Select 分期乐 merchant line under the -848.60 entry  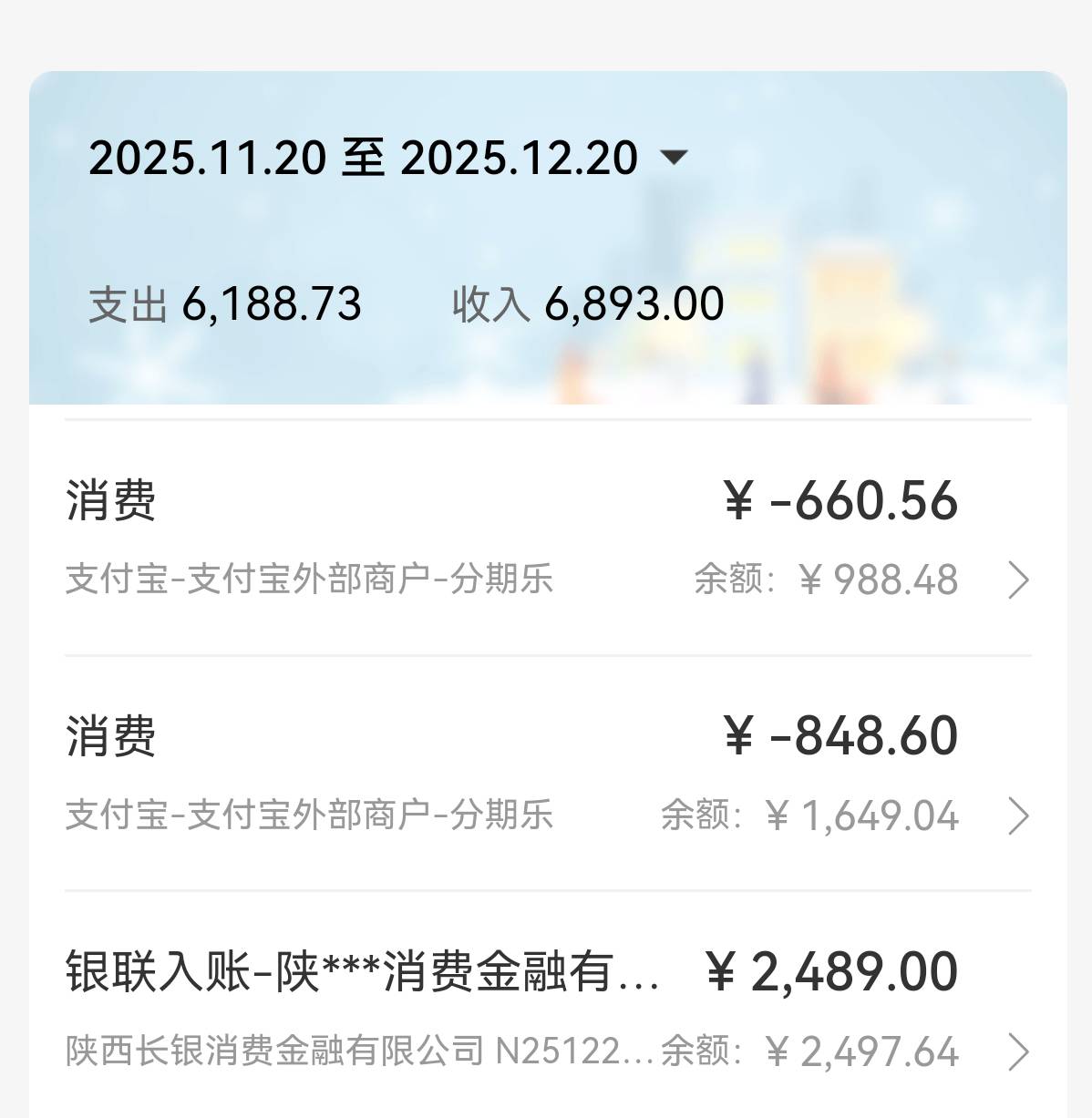[309, 815]
